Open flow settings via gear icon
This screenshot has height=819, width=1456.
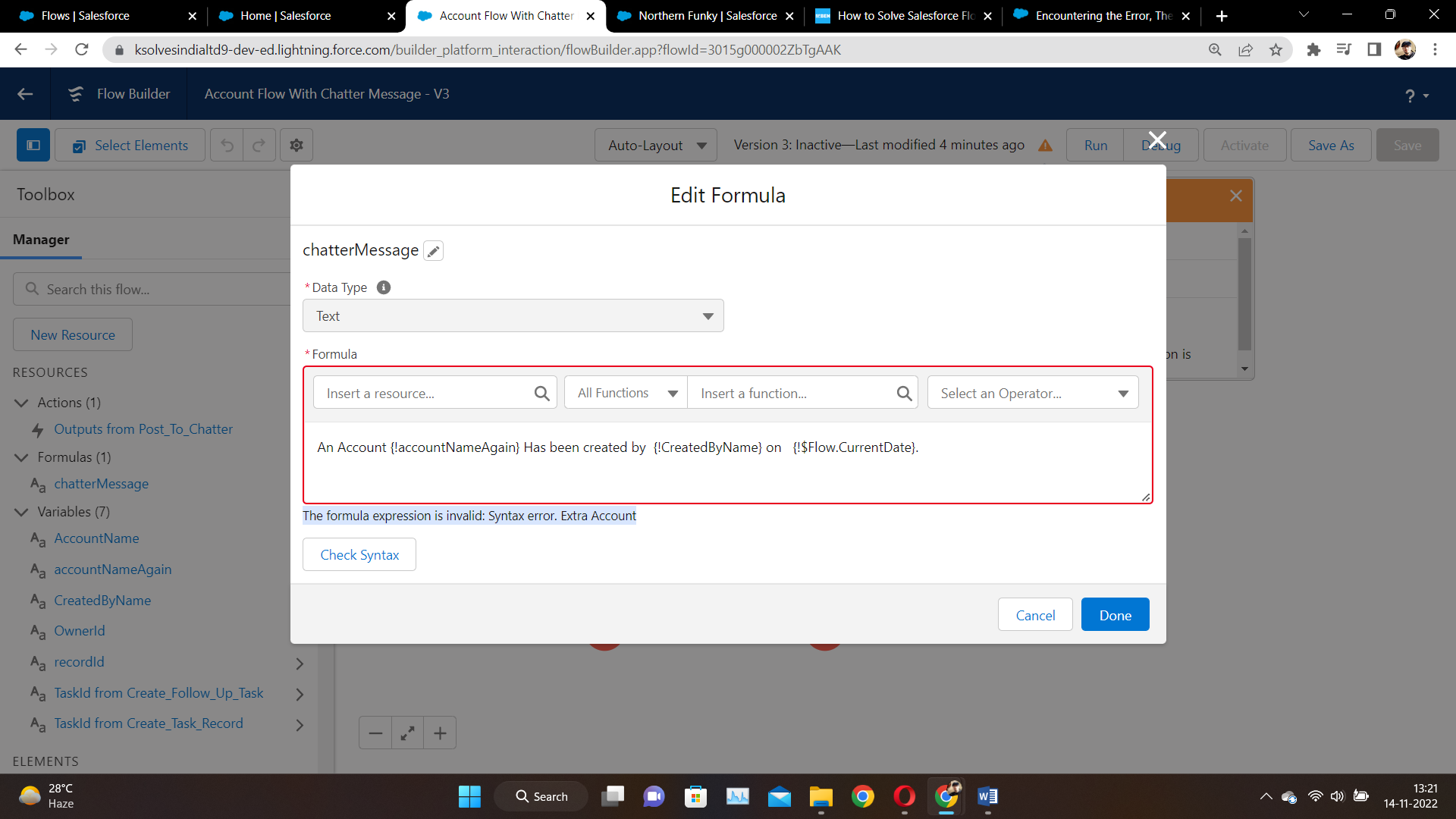pos(296,145)
